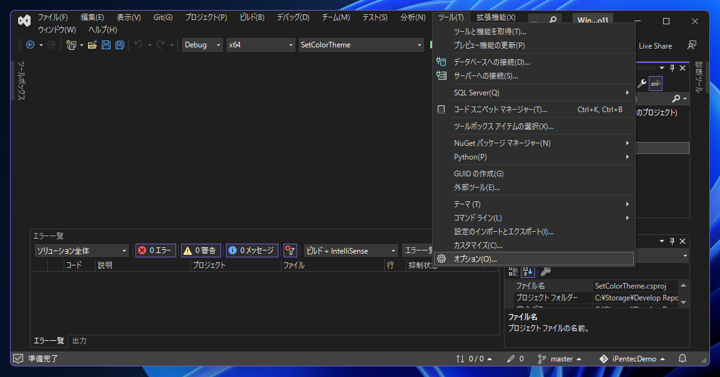Click the navigate backward arrow icon
Screen dimensions: 720x377
tap(30, 45)
